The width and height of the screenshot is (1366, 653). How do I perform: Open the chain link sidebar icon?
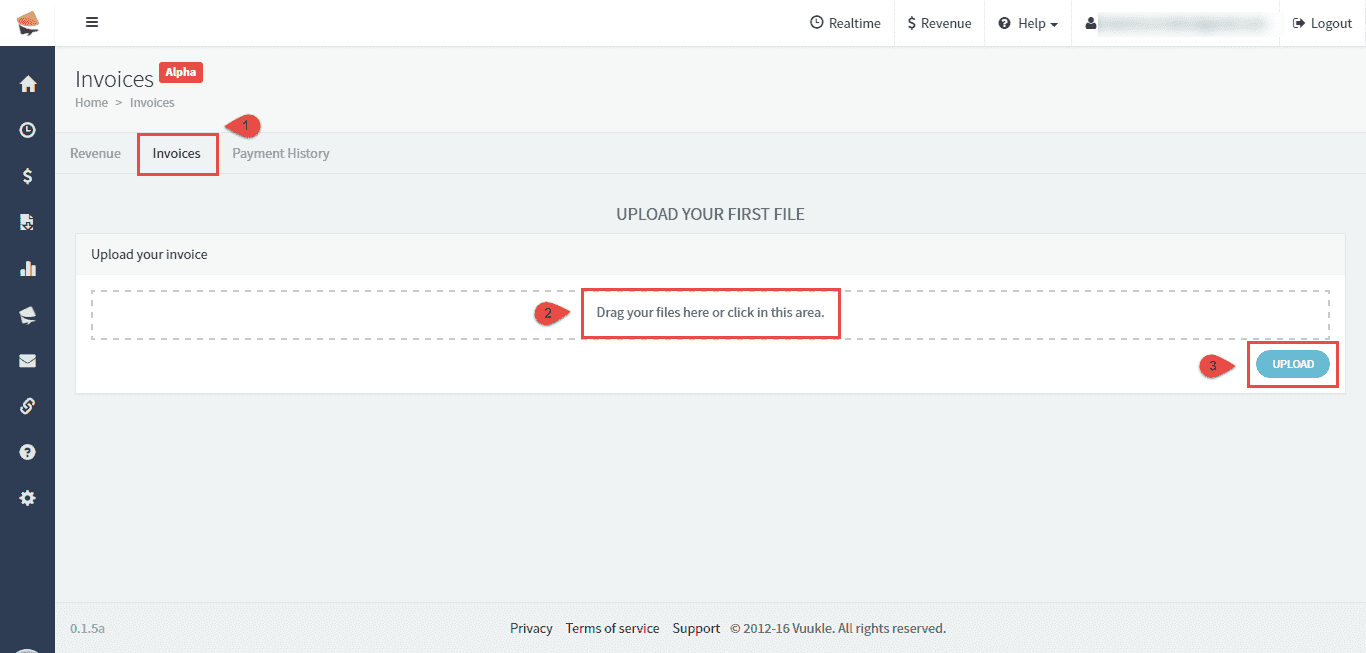pyautogui.click(x=28, y=406)
